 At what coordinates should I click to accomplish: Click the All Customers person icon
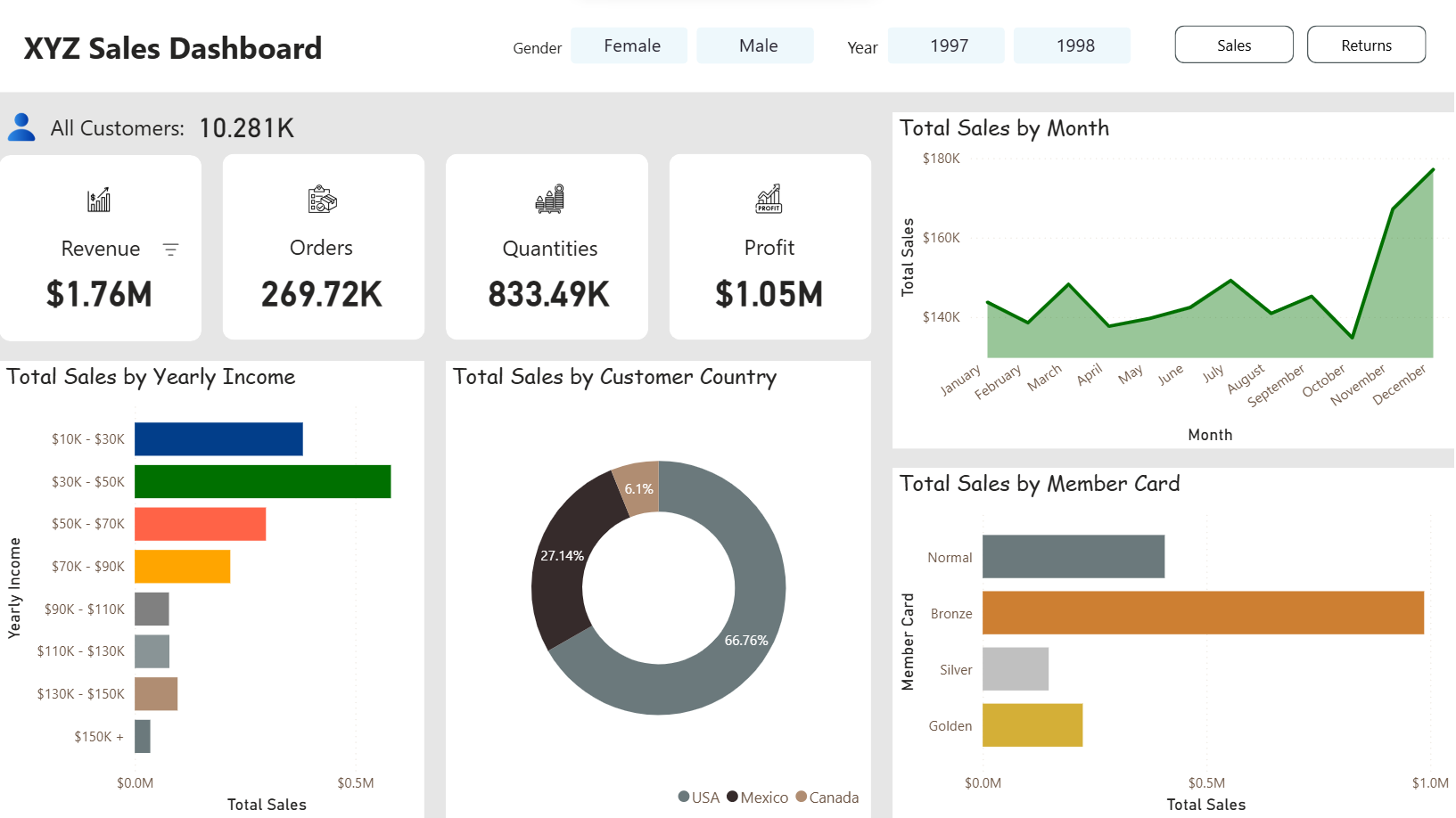point(21,127)
